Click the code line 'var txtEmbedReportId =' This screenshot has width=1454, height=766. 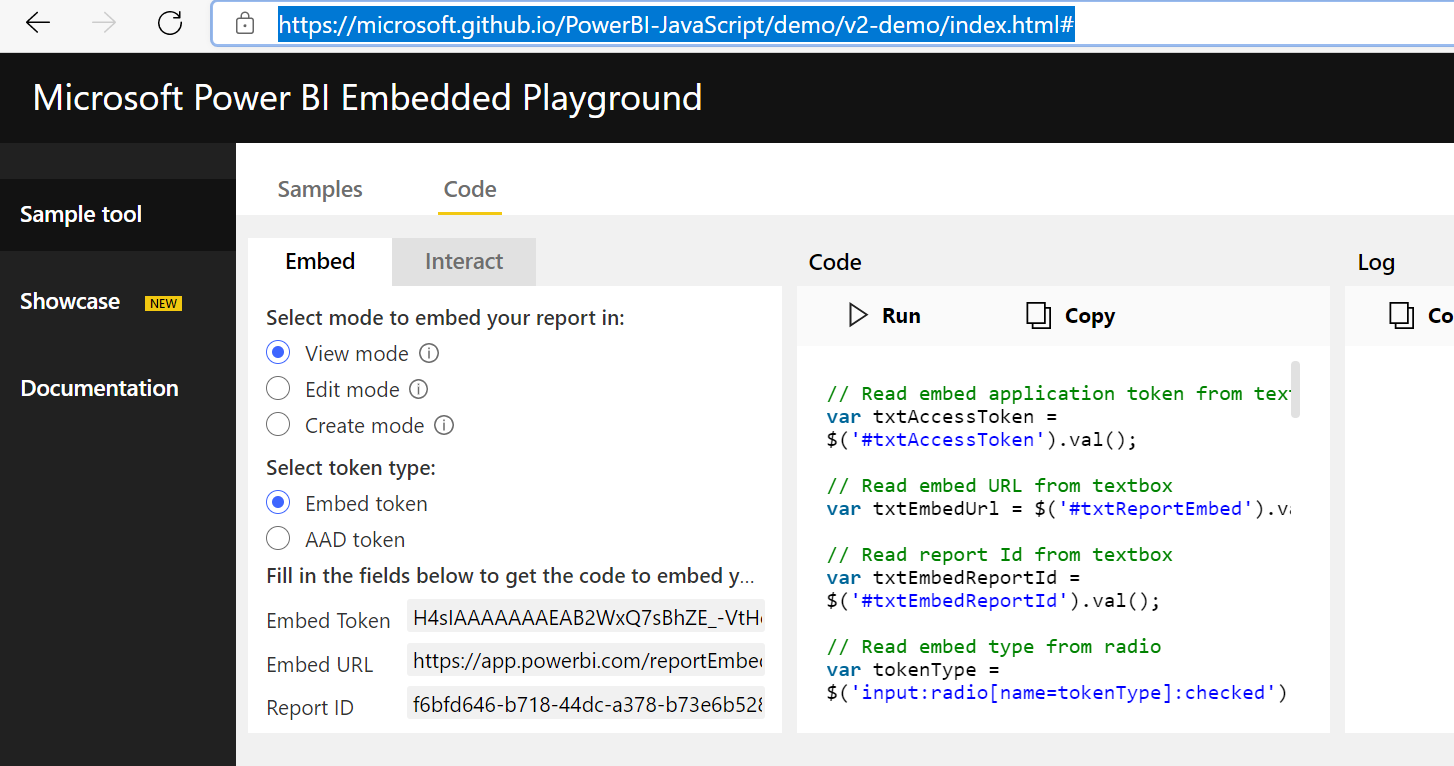[x=954, y=577]
